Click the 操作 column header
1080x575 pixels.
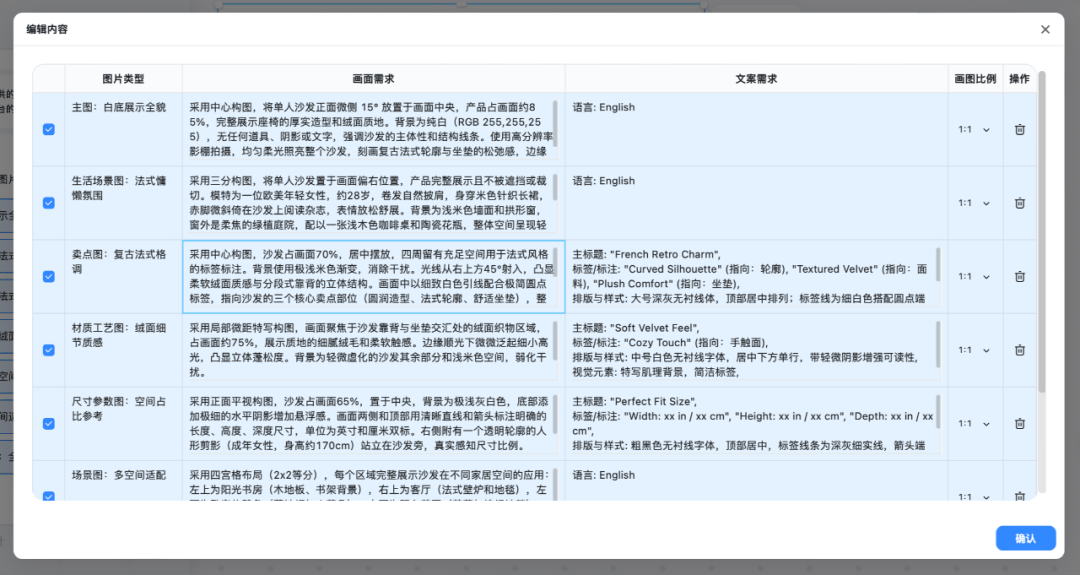click(x=1019, y=79)
